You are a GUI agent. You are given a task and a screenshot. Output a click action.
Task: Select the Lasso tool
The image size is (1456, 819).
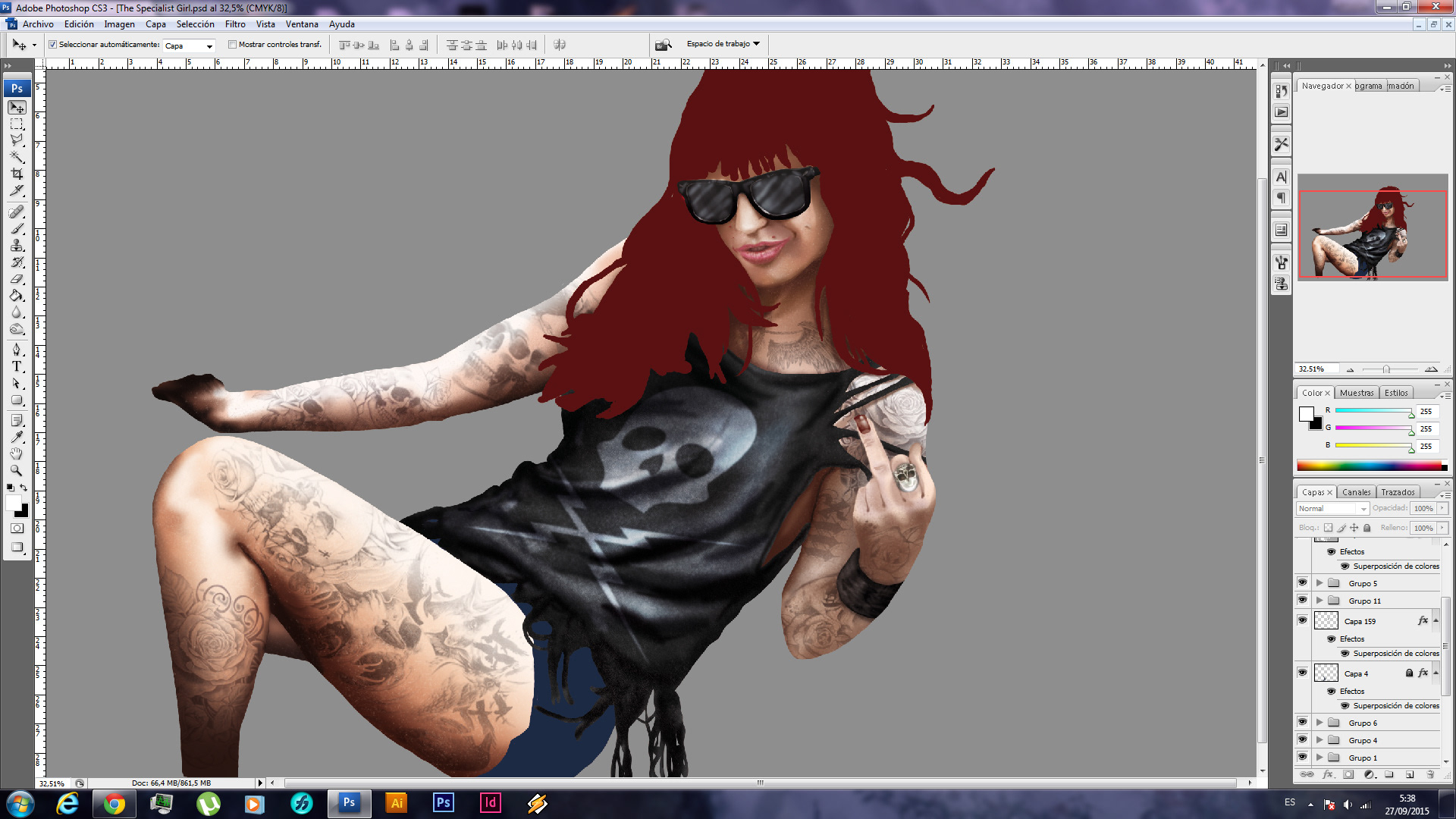[17, 140]
